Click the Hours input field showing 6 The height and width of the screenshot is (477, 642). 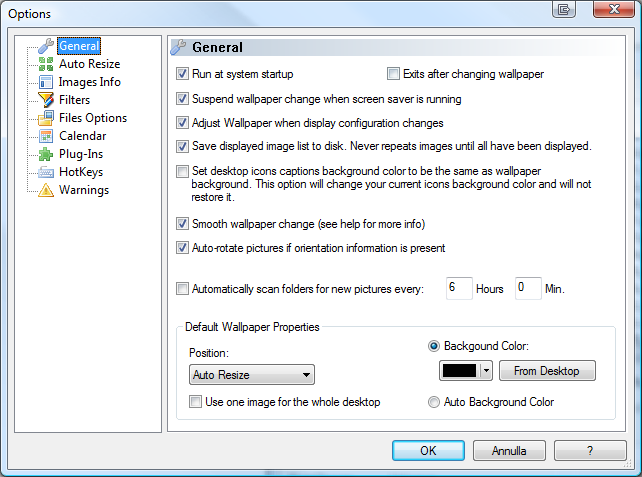(x=459, y=288)
